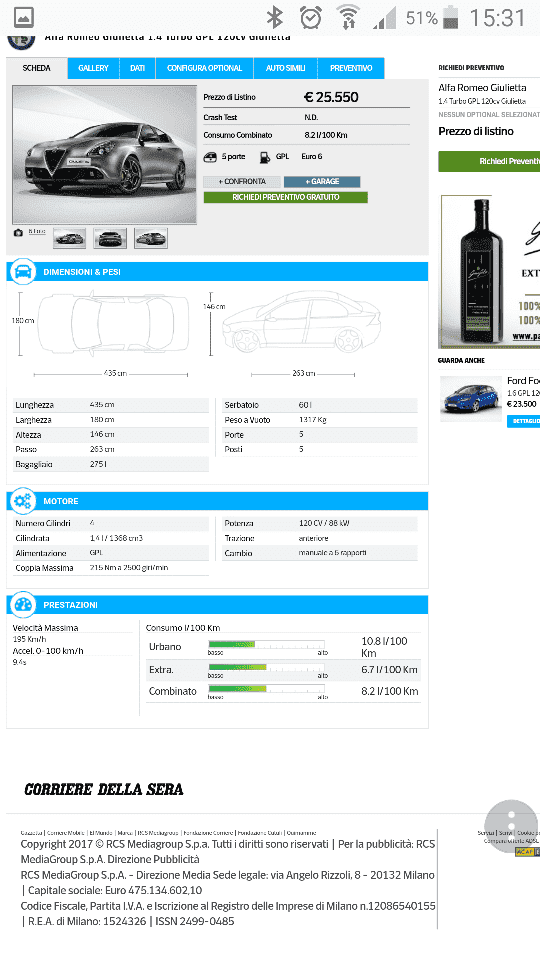540x960 pixels.
Task: Open the blue Ford Focus thumbnail
Action: coord(471,399)
